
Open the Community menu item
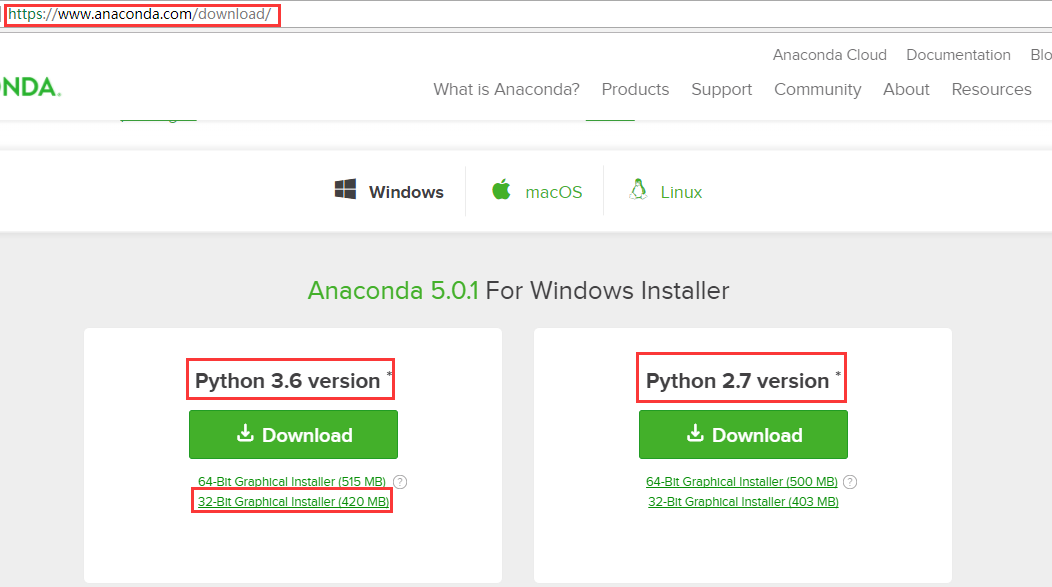817,89
